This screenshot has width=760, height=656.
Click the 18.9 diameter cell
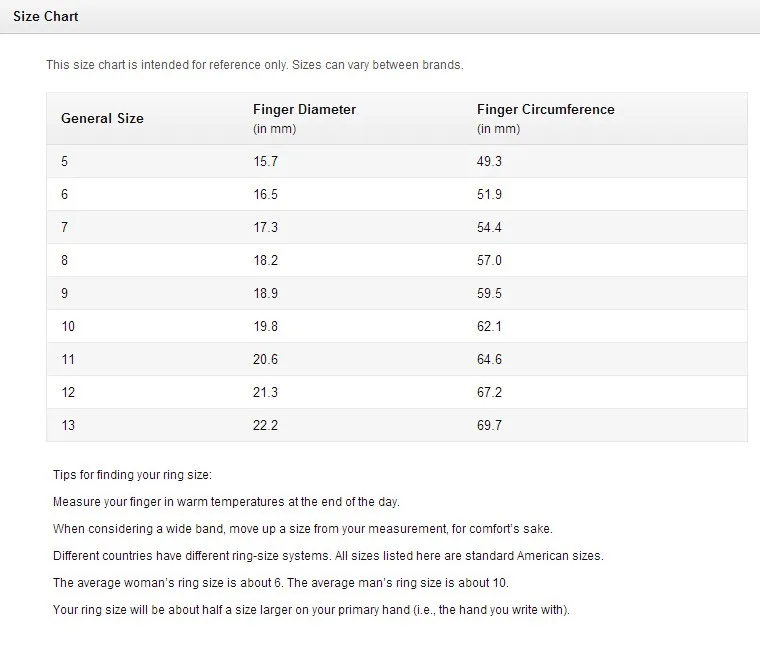tap(266, 293)
